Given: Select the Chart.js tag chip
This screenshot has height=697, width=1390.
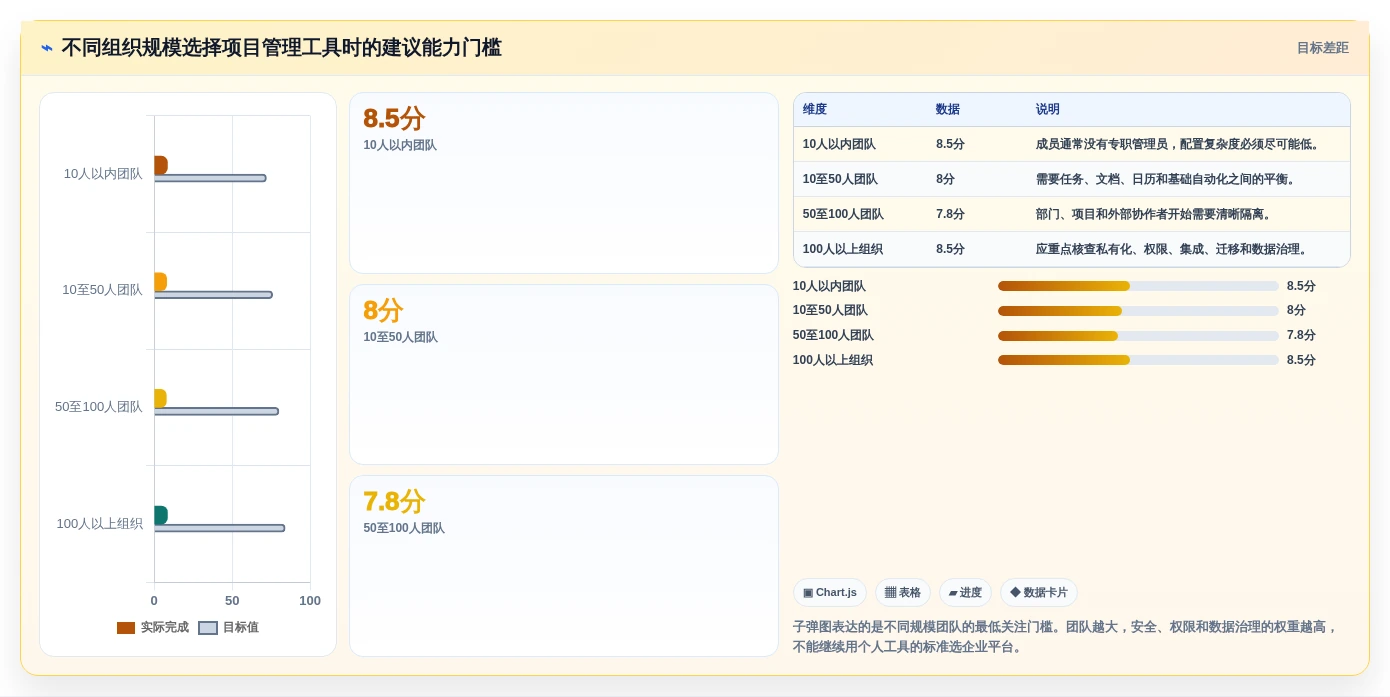Looking at the screenshot, I should 830,593.
